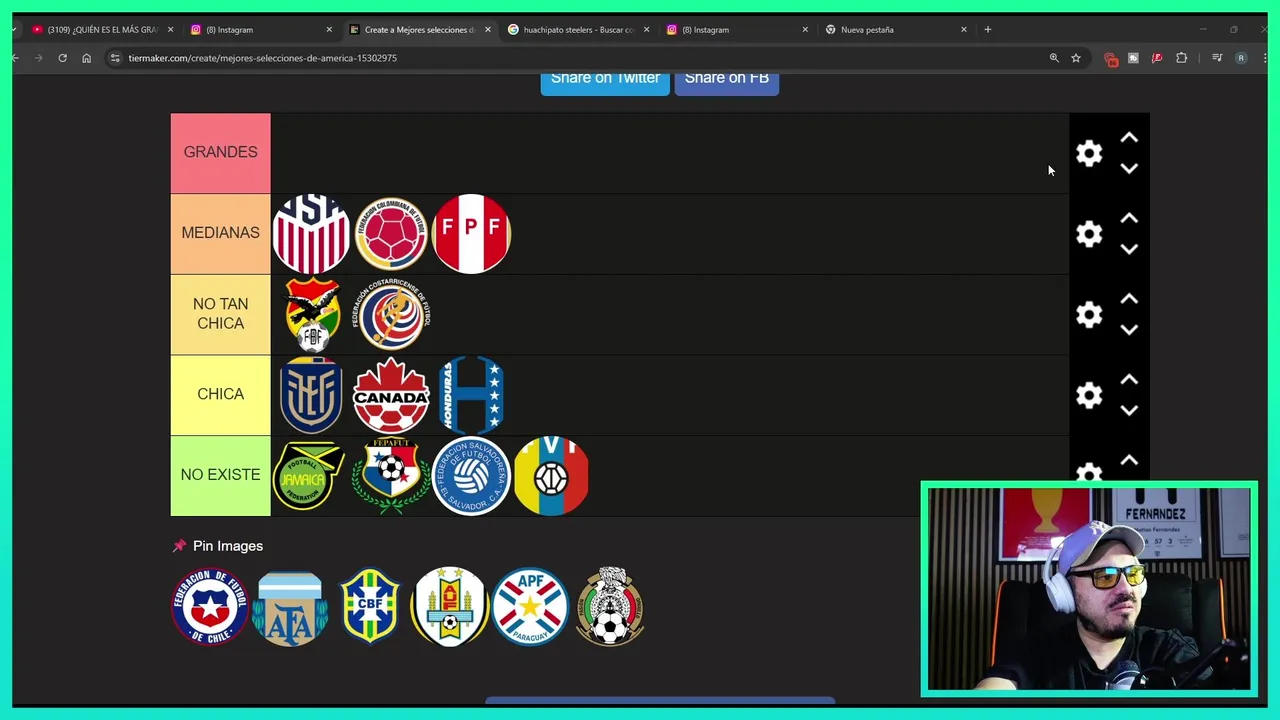Viewport: 1280px width, 720px height.
Task: Move the CHICA row up with its arrow
Action: point(1129,381)
